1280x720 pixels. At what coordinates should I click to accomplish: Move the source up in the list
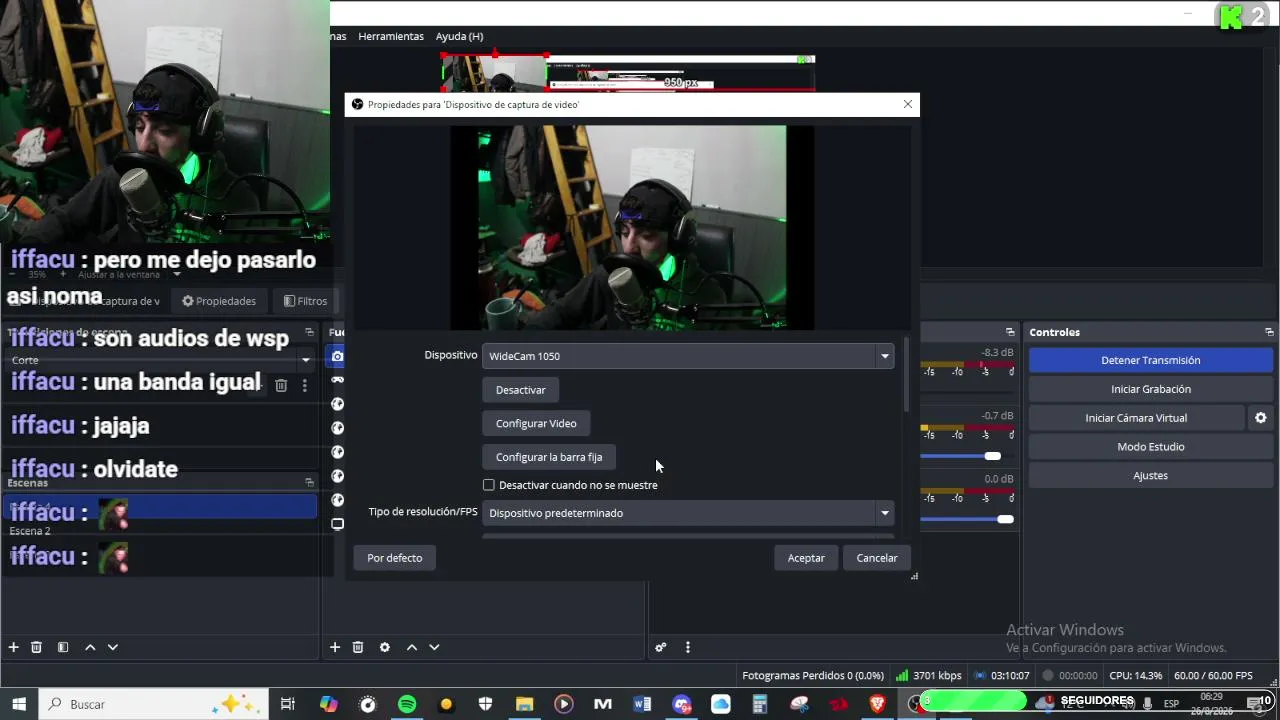click(411, 647)
